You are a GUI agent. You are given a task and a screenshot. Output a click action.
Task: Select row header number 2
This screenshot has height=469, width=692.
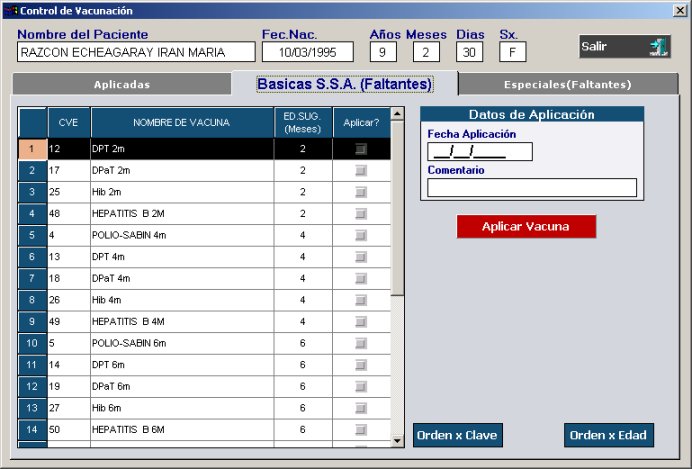point(32,170)
